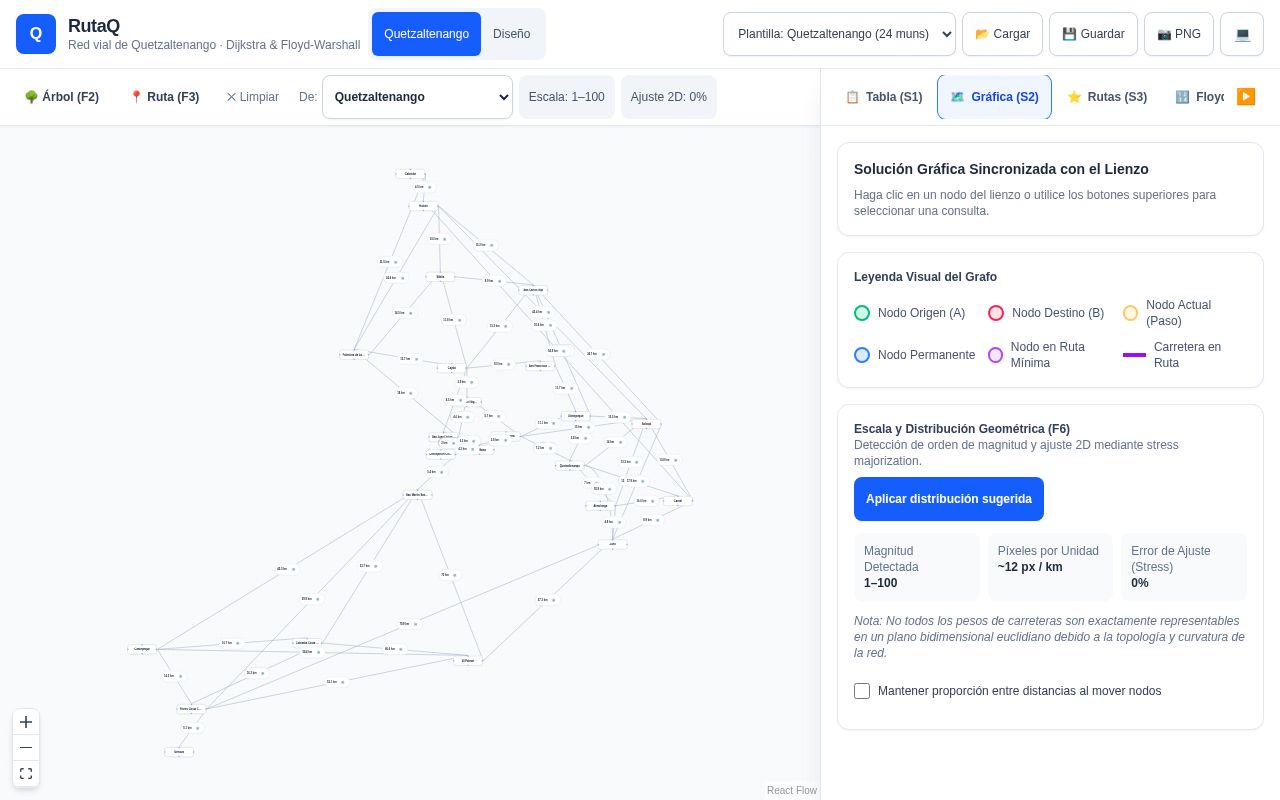This screenshot has height=800, width=1280.
Task: Click the Error de Ajuste (Stress) label
Action: 1171,559
